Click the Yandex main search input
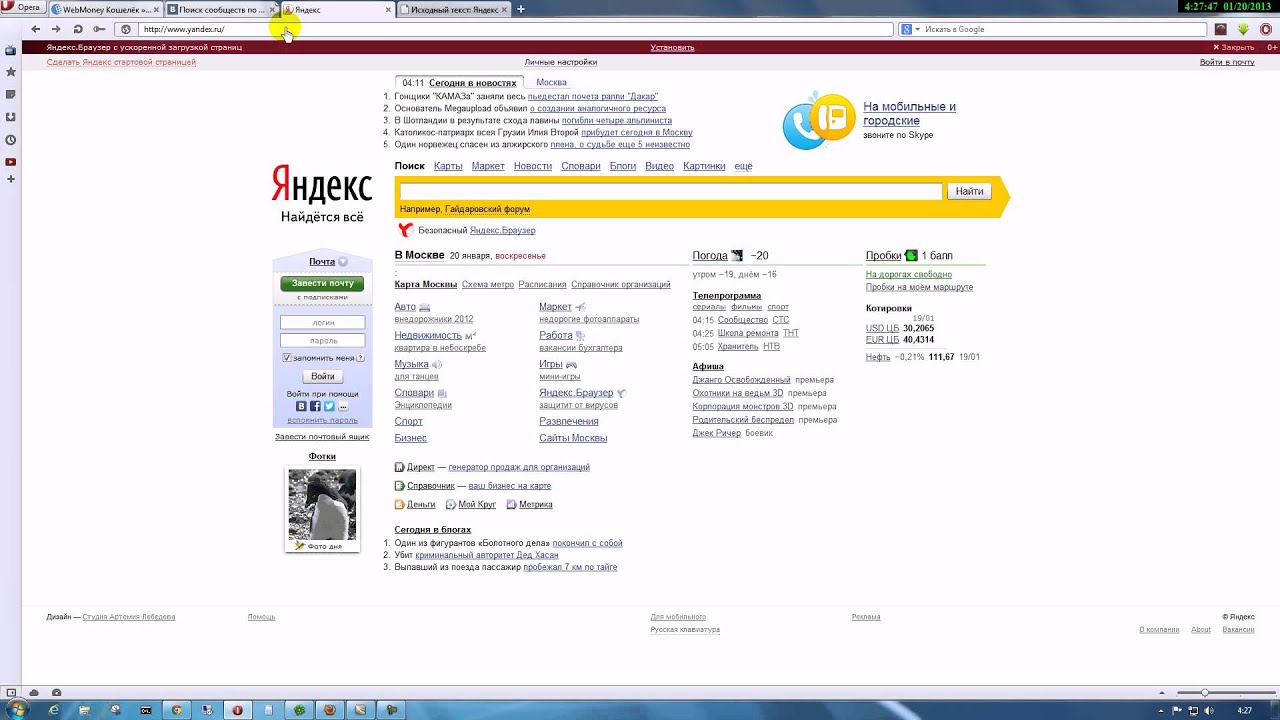 [671, 191]
